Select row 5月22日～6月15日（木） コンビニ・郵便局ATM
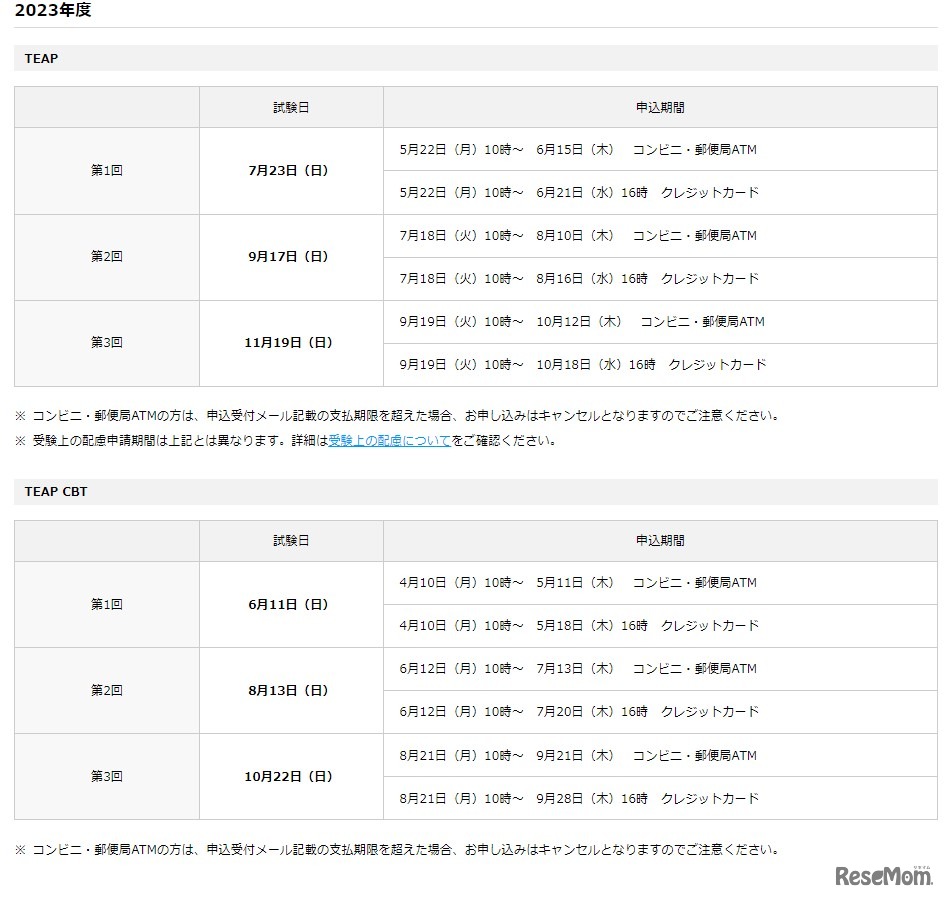Viewport: 946px width, 899px height. (661, 149)
